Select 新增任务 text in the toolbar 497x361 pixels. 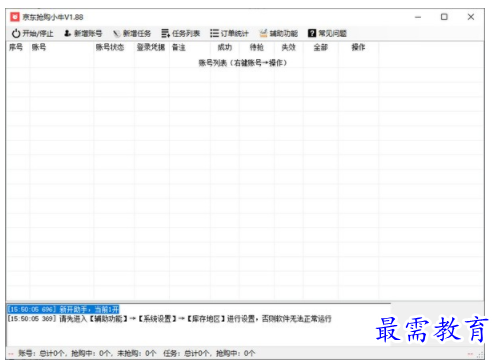pos(137,33)
